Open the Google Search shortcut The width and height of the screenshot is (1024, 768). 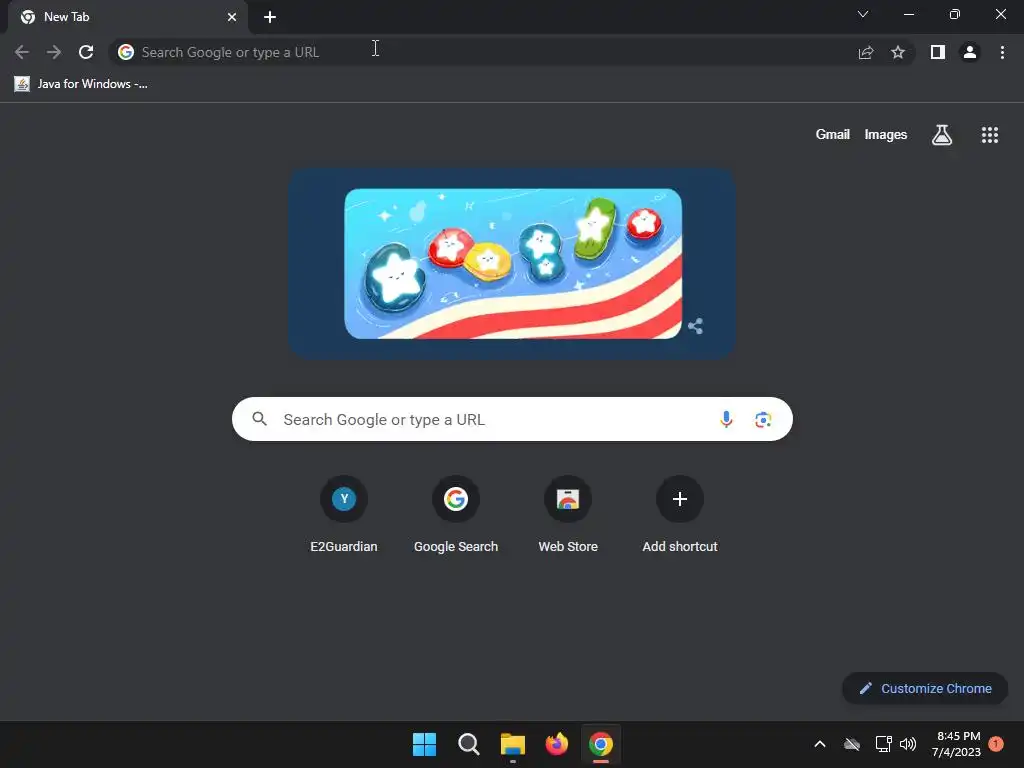point(456,515)
